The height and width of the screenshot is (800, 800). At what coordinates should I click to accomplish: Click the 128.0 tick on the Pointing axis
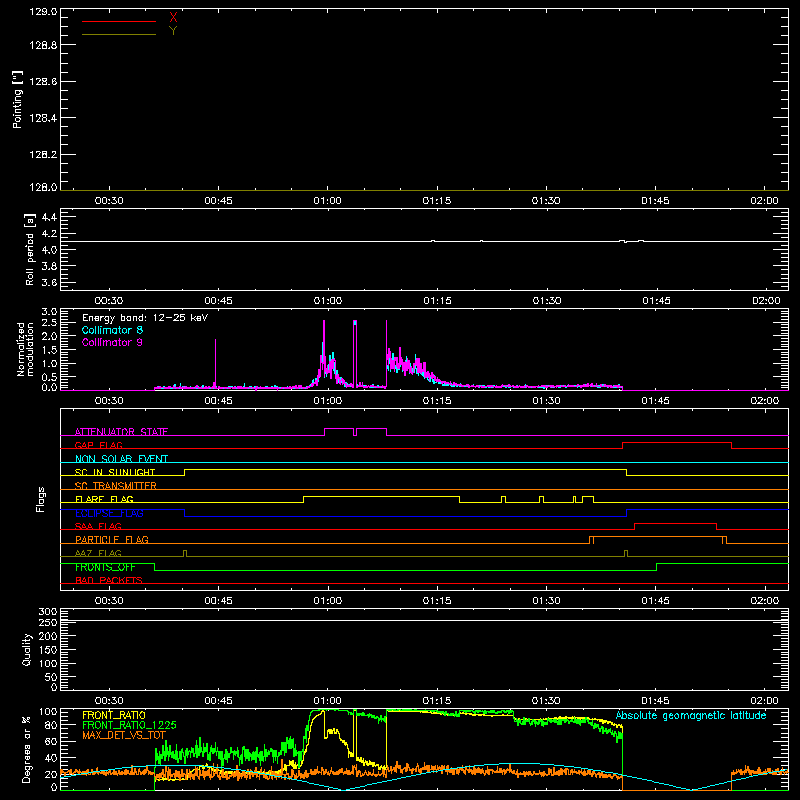click(x=43, y=187)
